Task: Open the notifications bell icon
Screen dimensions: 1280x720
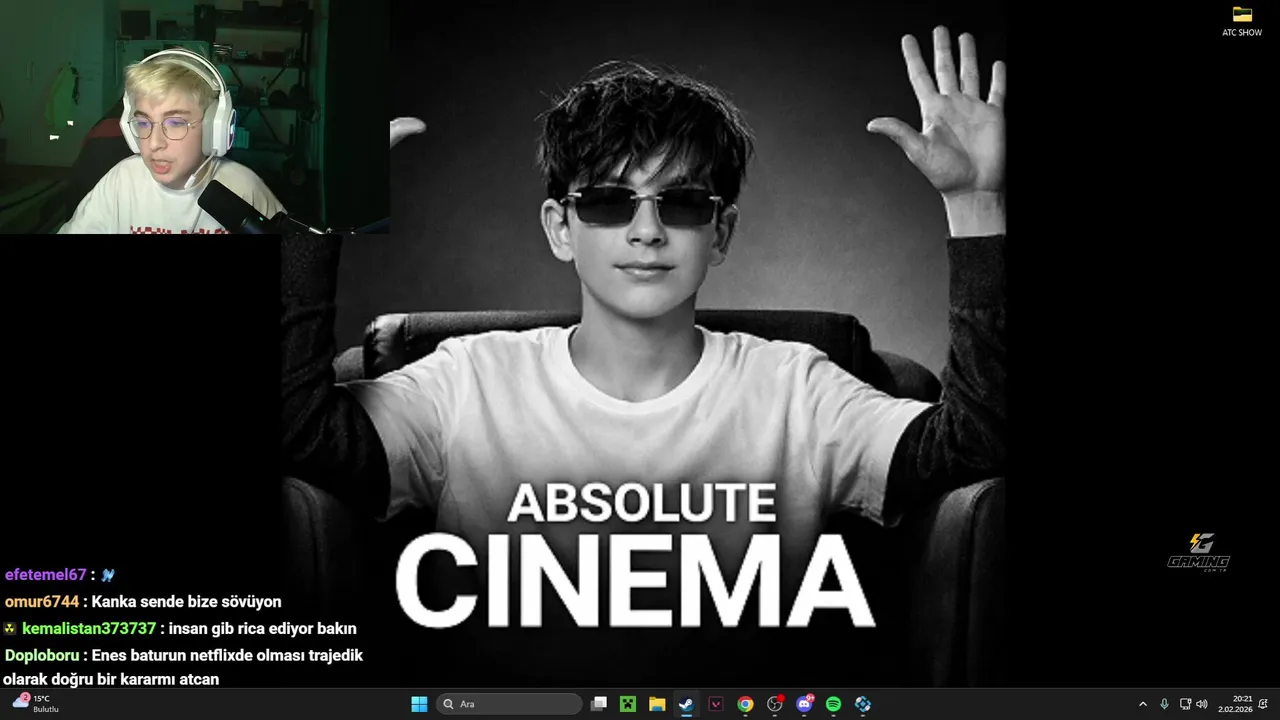Action: [1264, 704]
